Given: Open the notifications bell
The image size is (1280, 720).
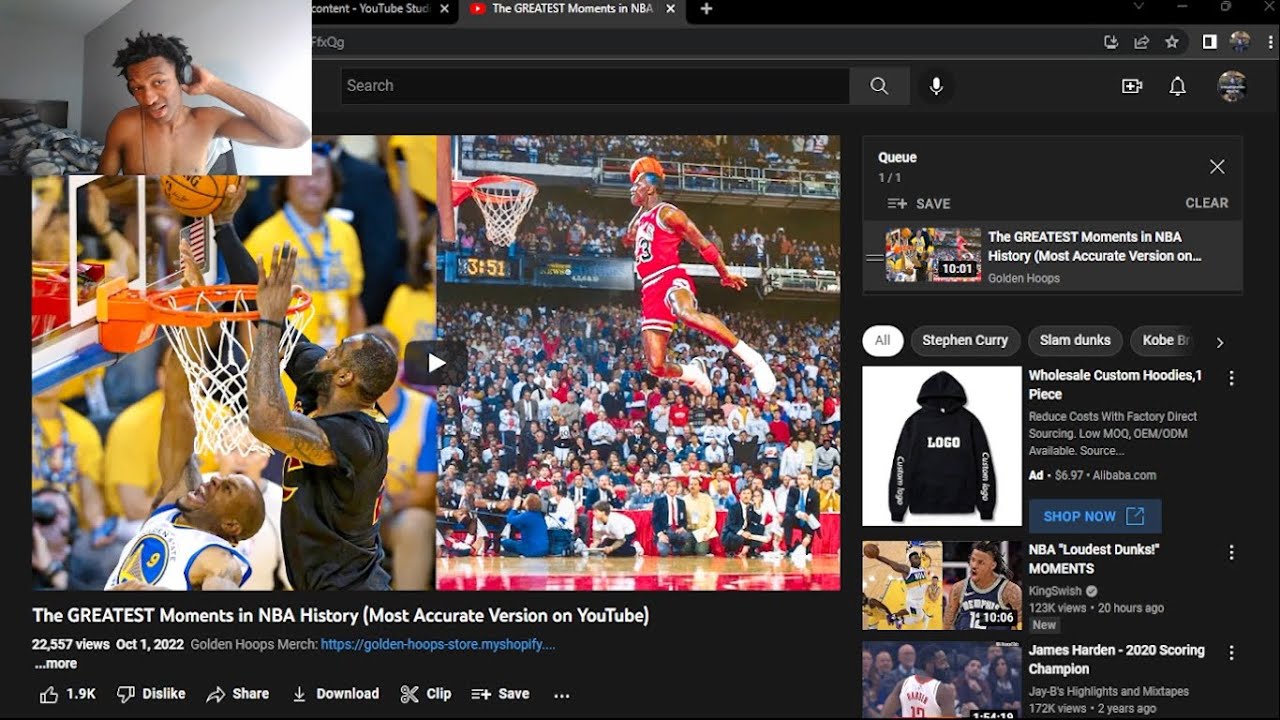Looking at the screenshot, I should pos(1178,86).
